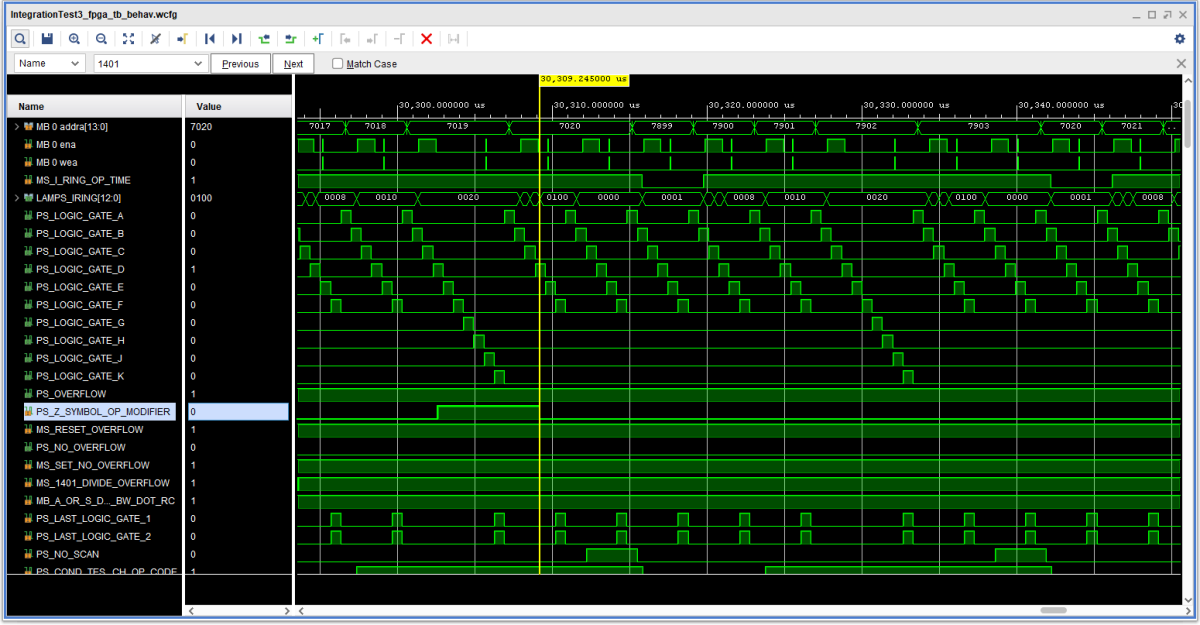This screenshot has height=625, width=1200.
Task: Click the Previous search button
Action: point(240,63)
